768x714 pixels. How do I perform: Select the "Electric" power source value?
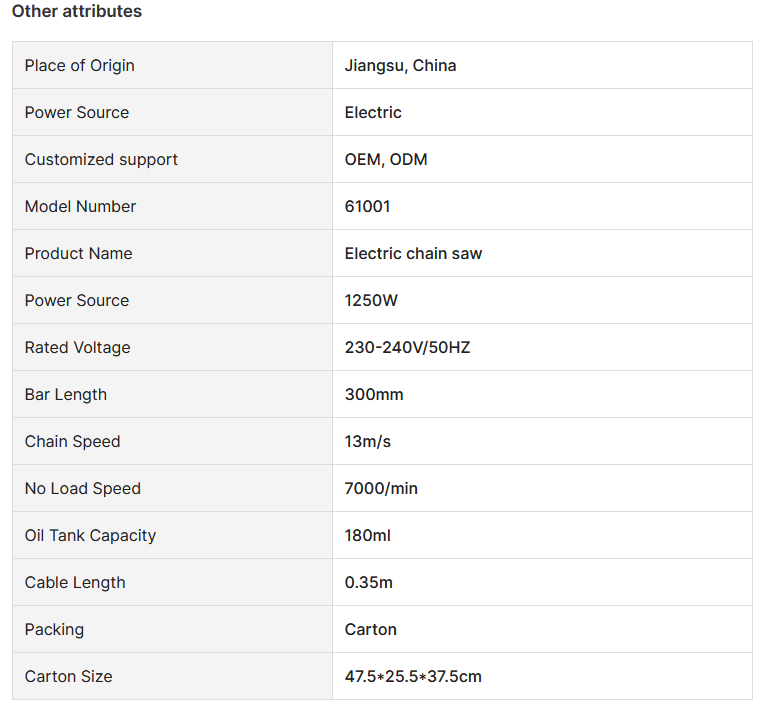click(x=373, y=112)
